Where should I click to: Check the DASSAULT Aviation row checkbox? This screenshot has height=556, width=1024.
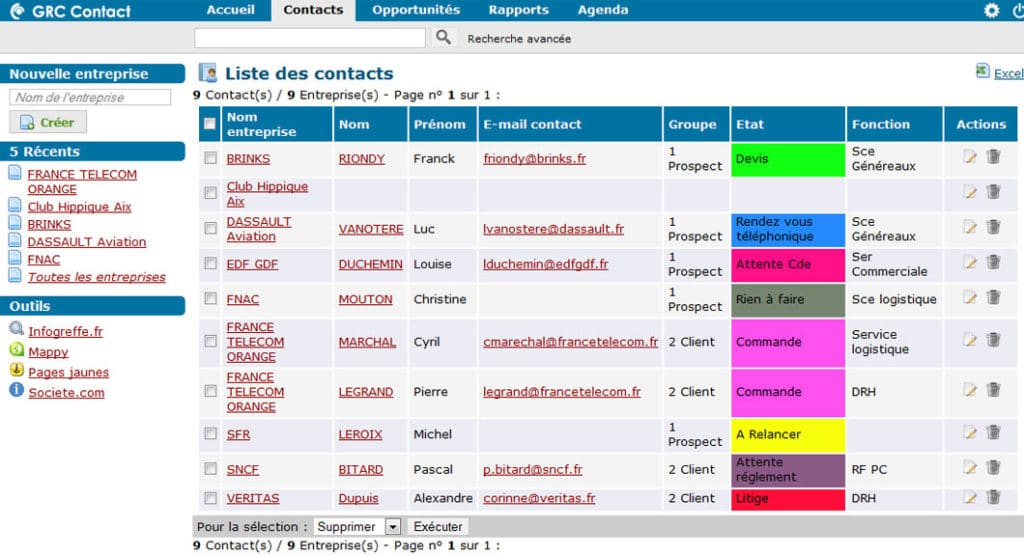[210, 228]
